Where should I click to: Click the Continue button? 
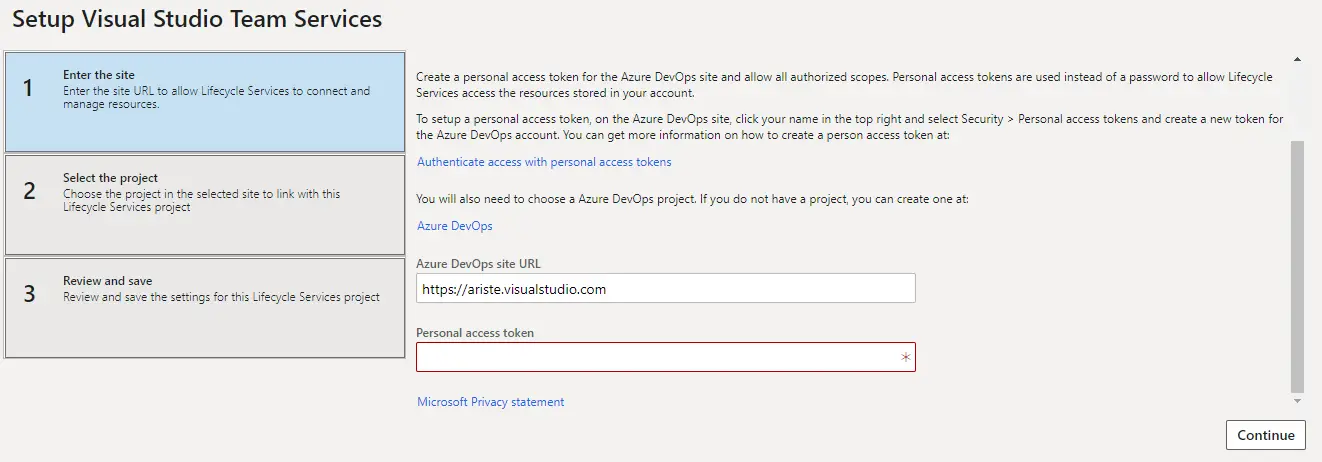tap(1266, 435)
